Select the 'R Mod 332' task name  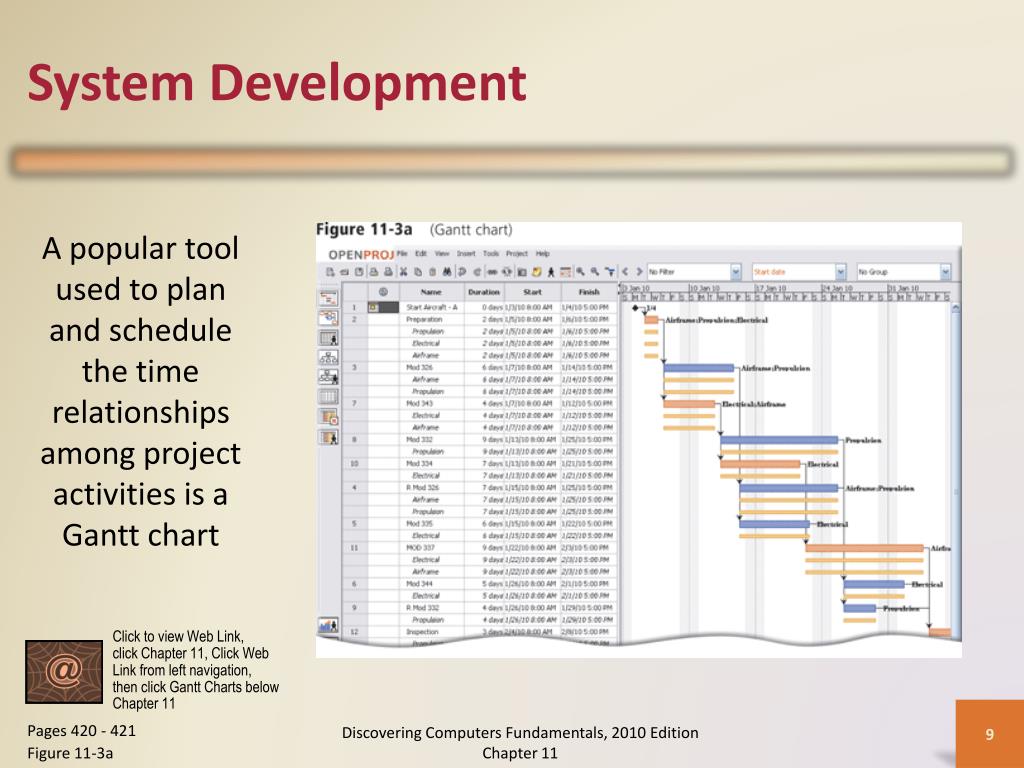(x=423, y=608)
